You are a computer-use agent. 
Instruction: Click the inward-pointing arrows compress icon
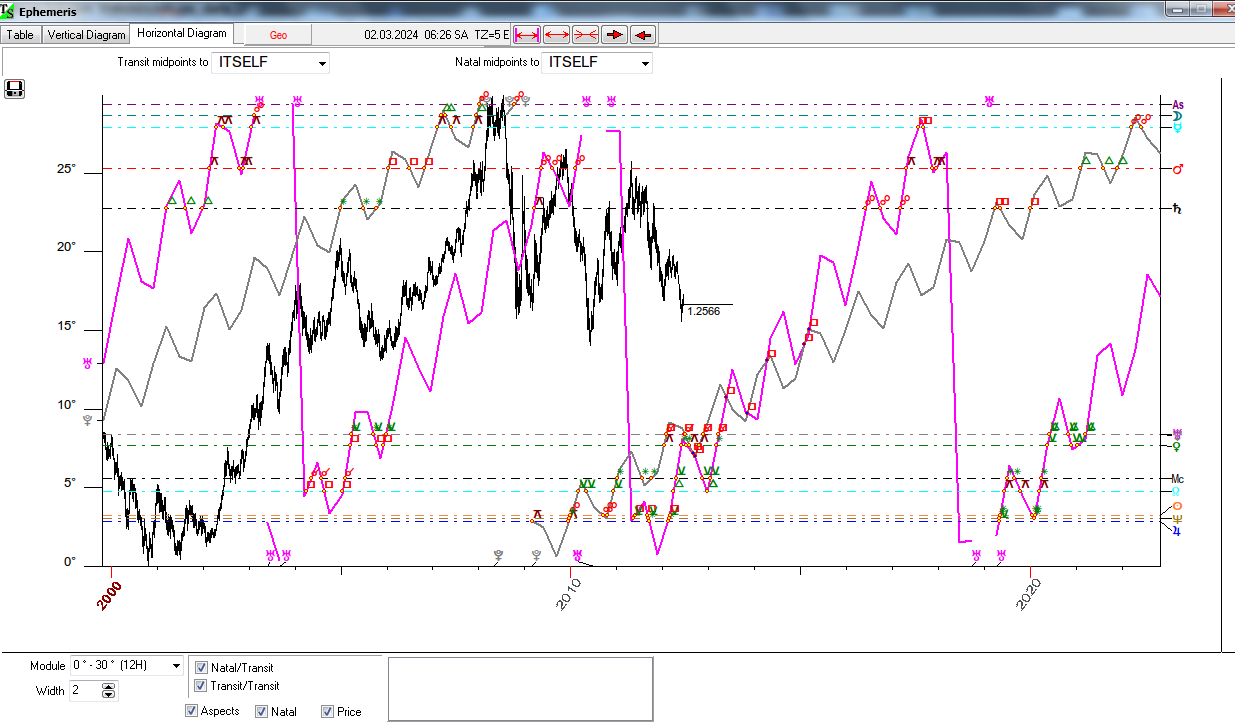click(585, 35)
